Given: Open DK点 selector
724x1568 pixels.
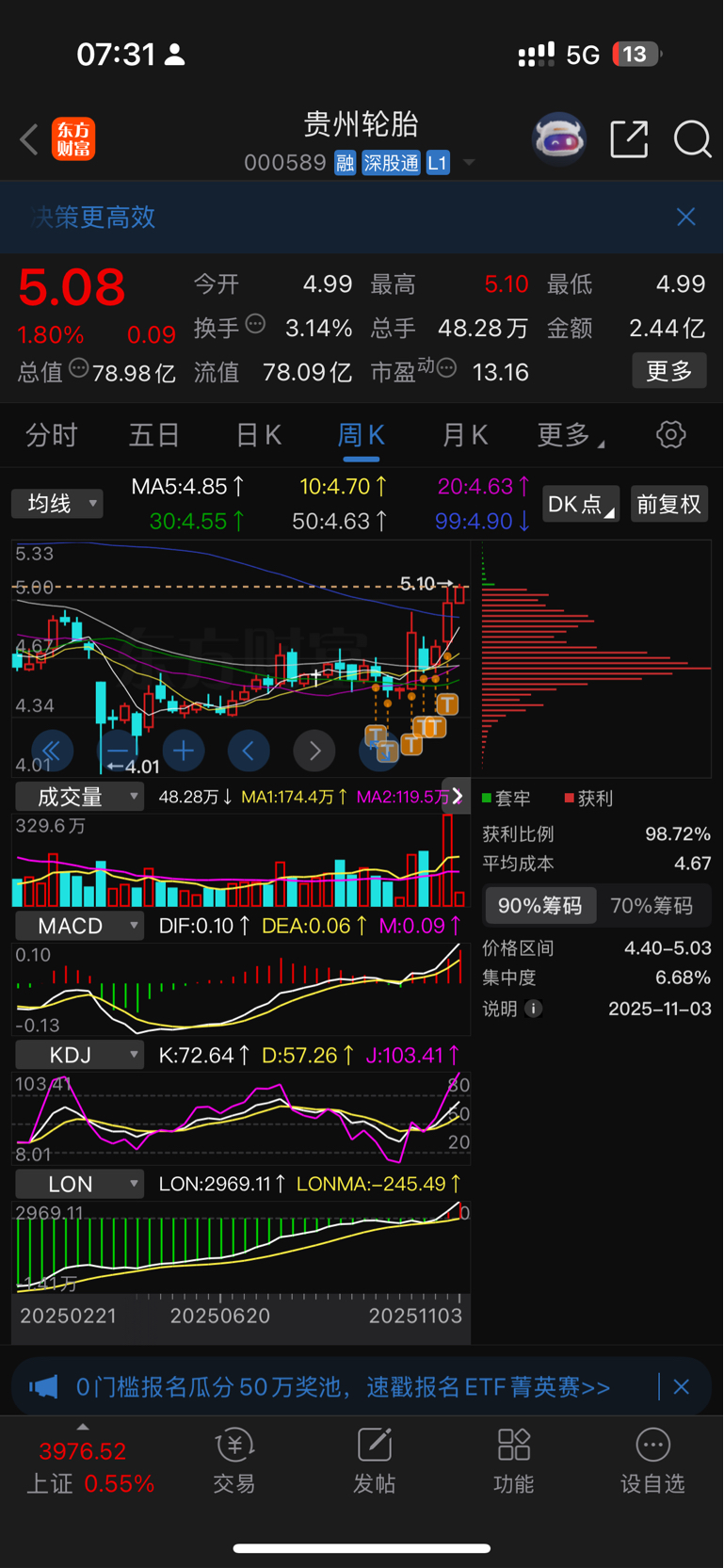Looking at the screenshot, I should pos(581,504).
